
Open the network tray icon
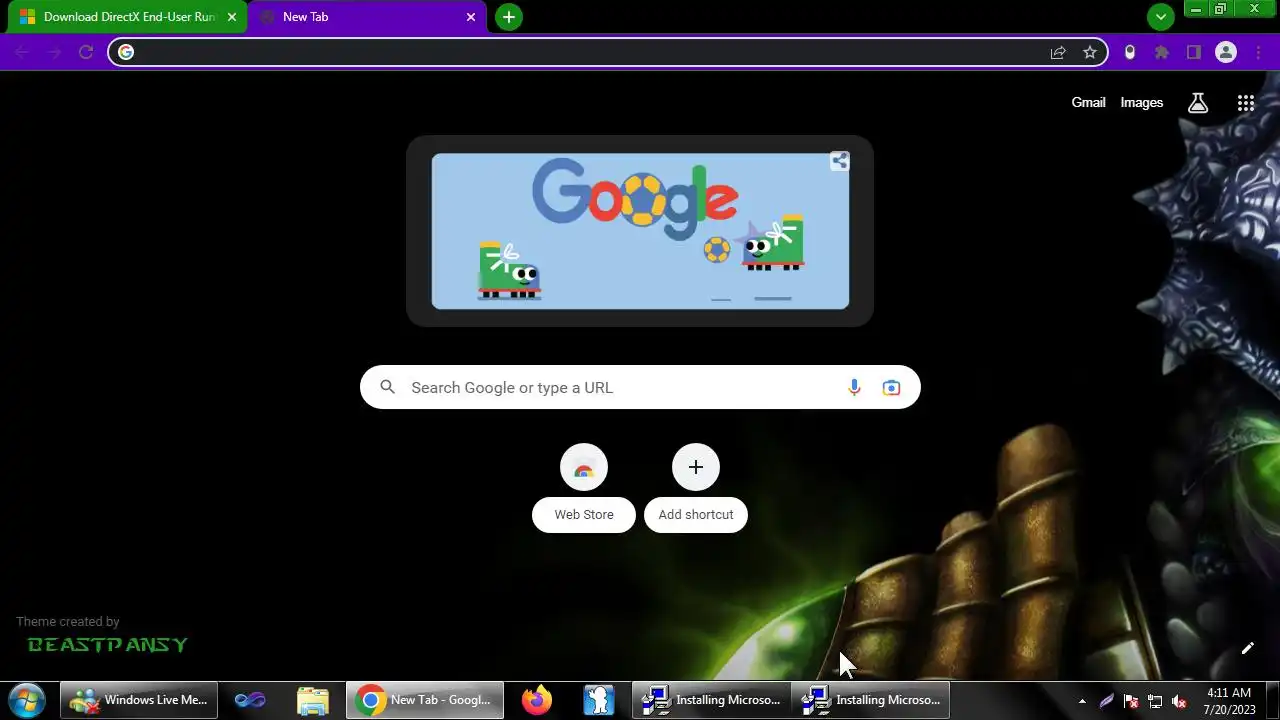pyautogui.click(x=1155, y=701)
